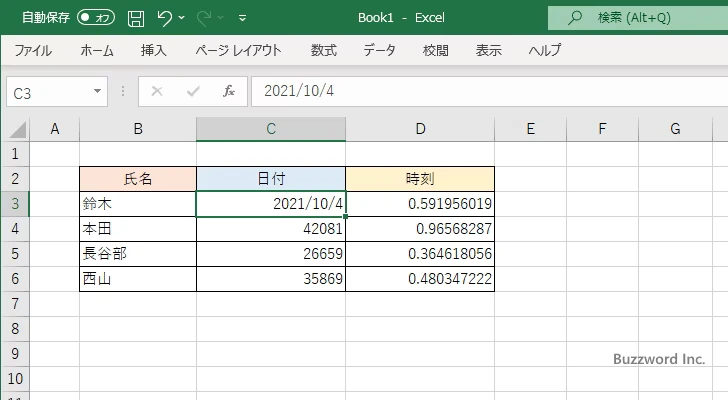
Task: Expand the Name Box dropdown arrow
Action: pyautogui.click(x=98, y=91)
